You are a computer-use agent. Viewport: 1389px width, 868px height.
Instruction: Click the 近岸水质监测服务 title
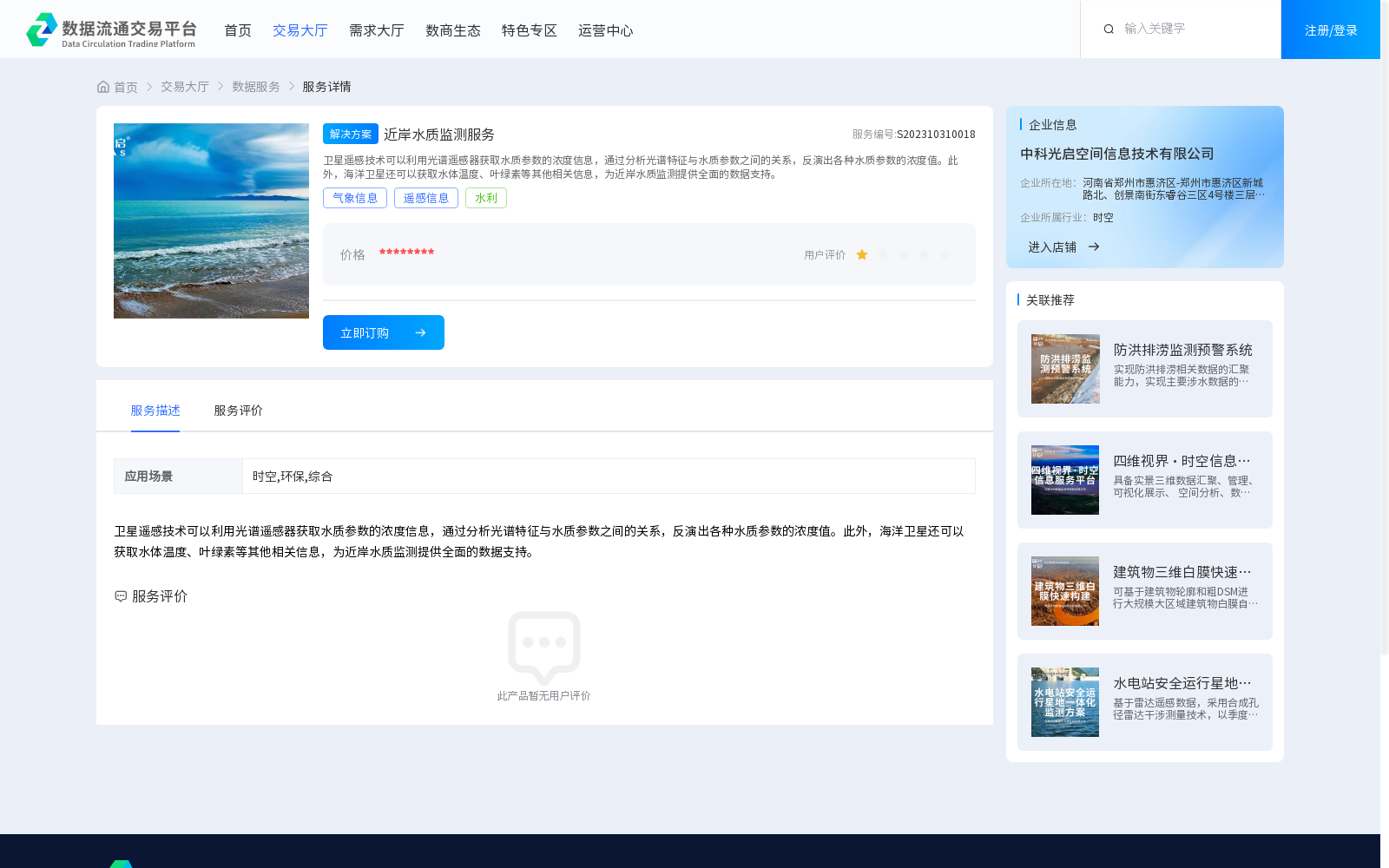(439, 135)
